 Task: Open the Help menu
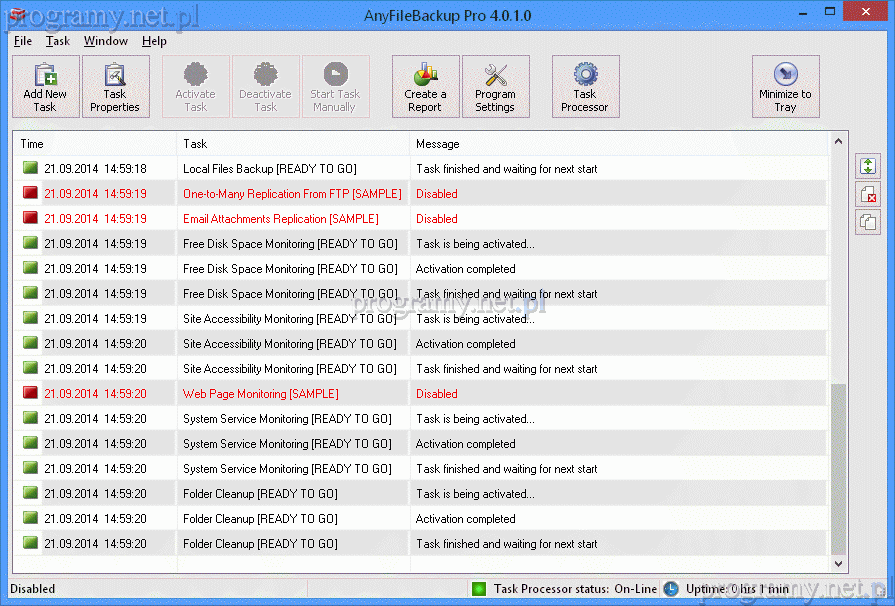tap(154, 41)
